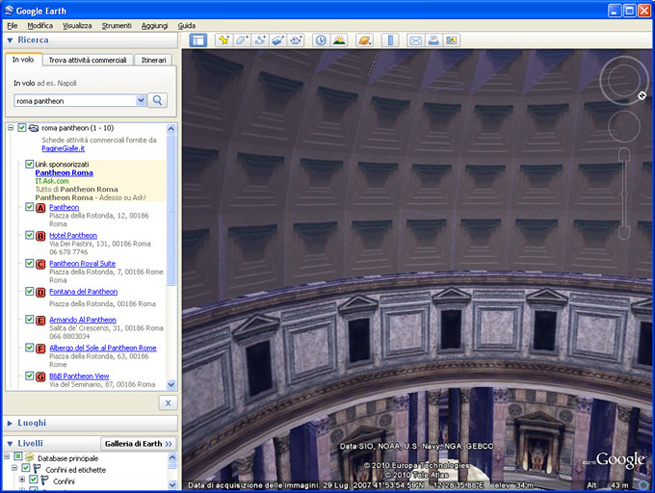Show the ruler tool
The image size is (655, 493).
pos(390,41)
